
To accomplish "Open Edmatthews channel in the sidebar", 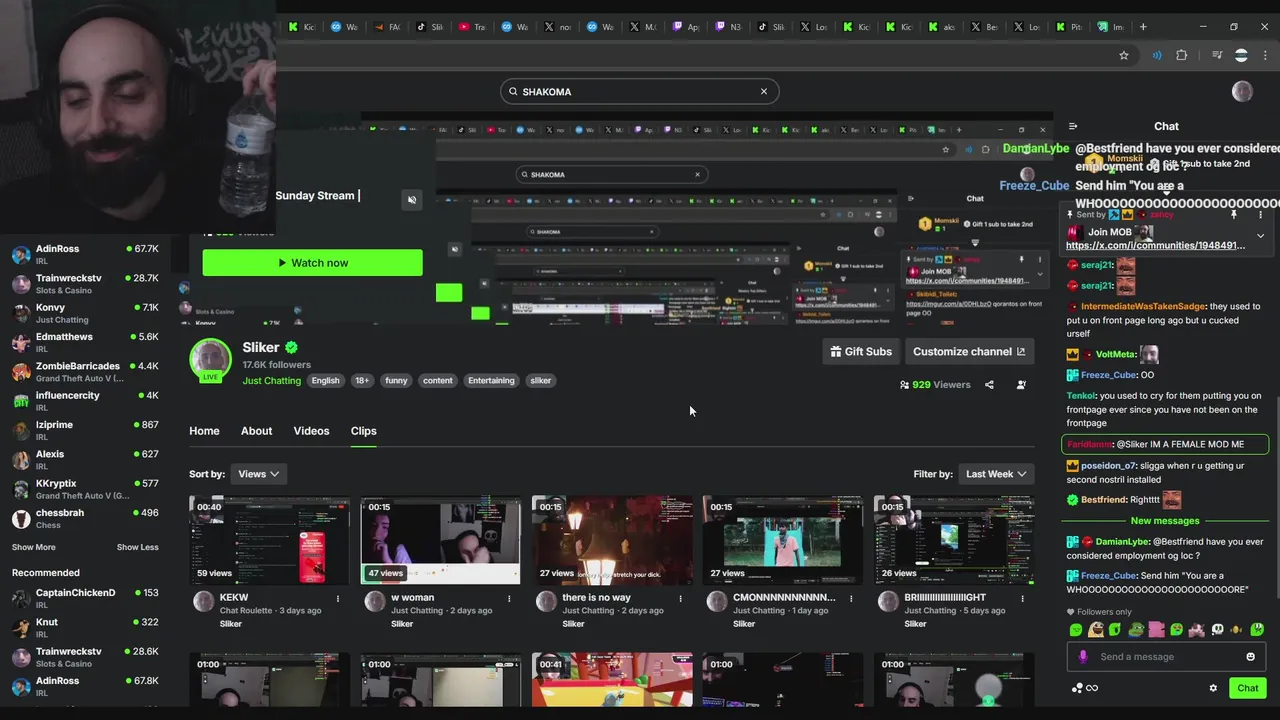I will tap(85, 342).
